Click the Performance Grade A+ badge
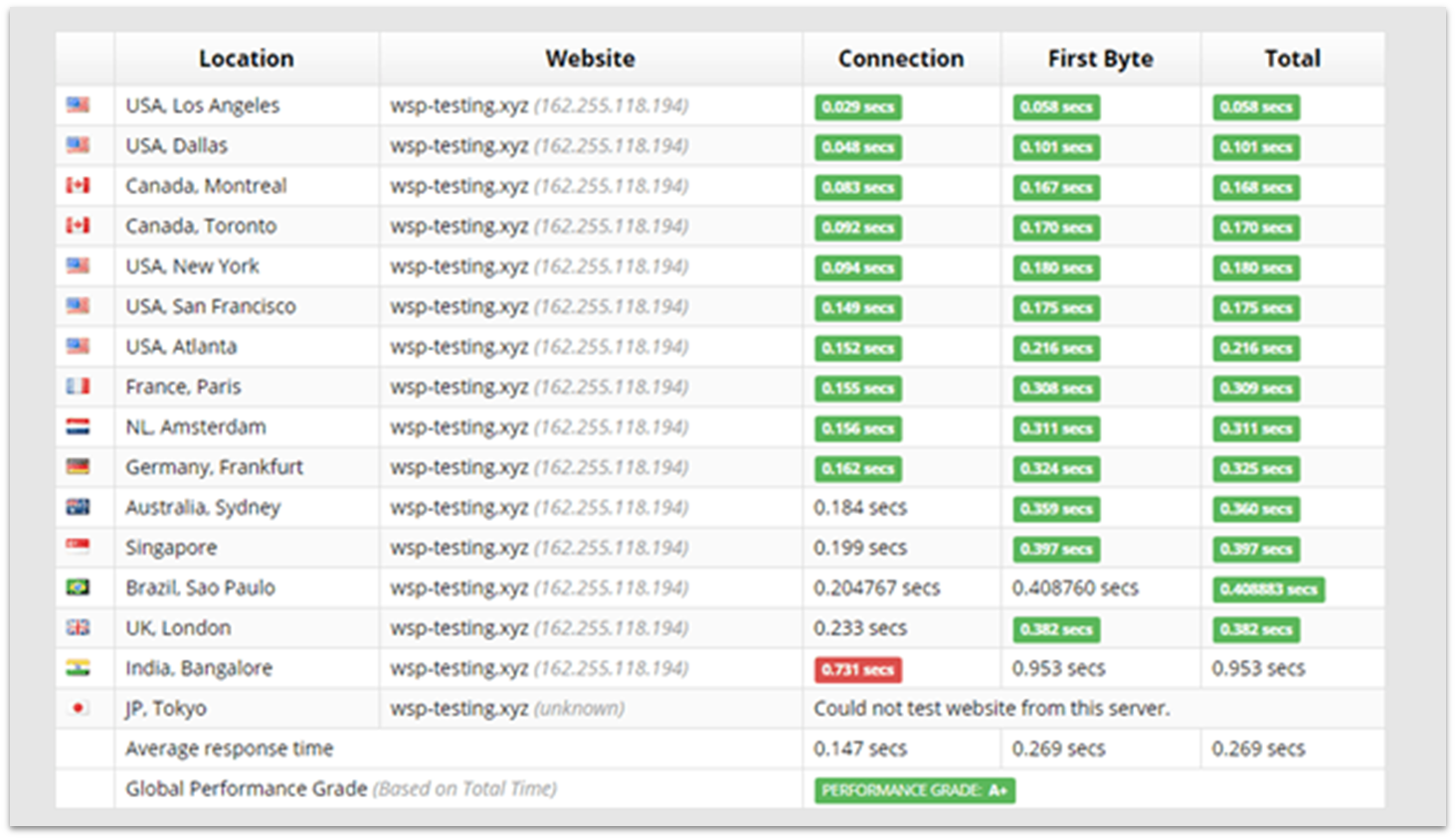The height and width of the screenshot is (839, 1456). [x=915, y=790]
